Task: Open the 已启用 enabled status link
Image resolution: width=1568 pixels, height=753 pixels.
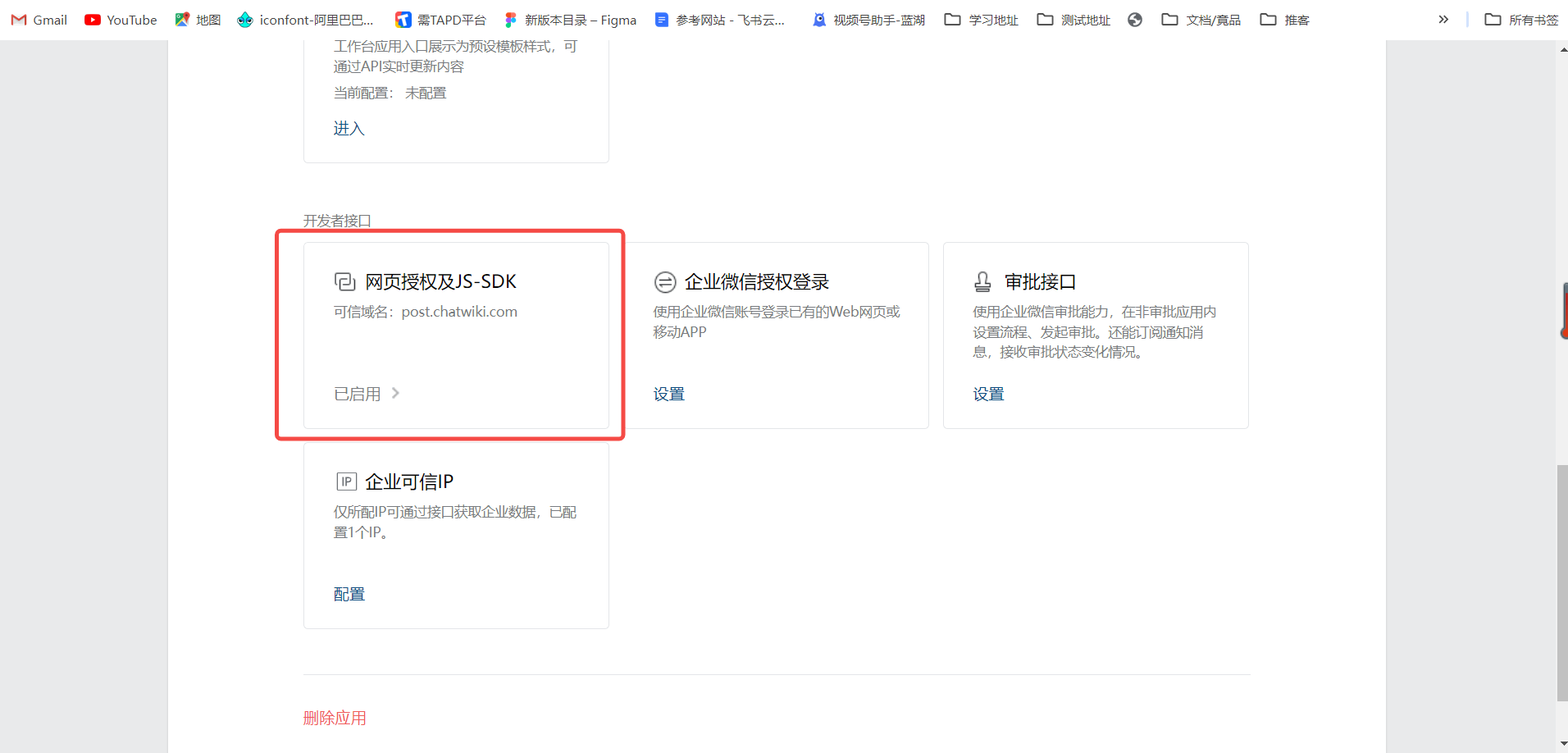Action: (358, 394)
